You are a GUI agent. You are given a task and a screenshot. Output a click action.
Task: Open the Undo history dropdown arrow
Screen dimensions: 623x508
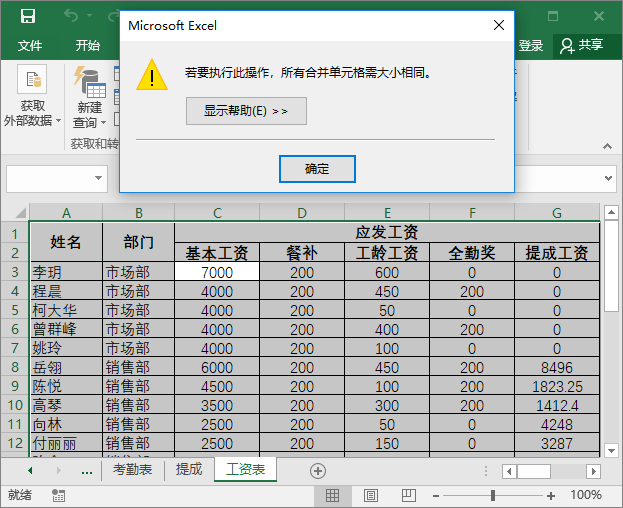89,16
